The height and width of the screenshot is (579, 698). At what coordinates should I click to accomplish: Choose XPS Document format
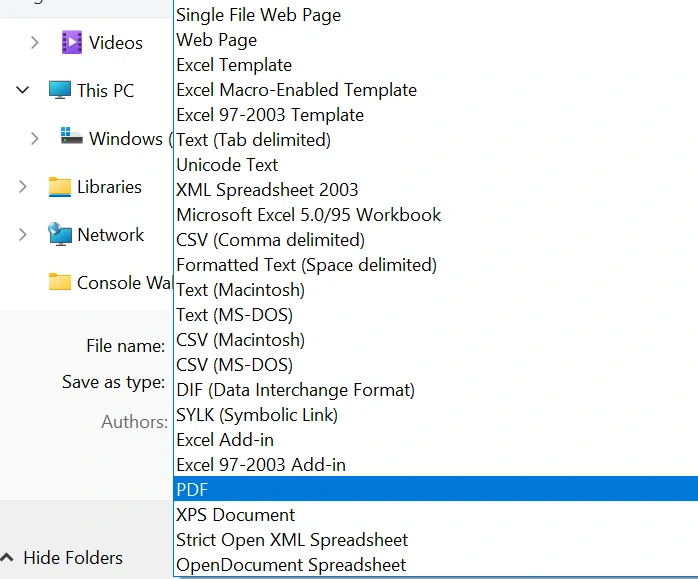pyautogui.click(x=436, y=514)
